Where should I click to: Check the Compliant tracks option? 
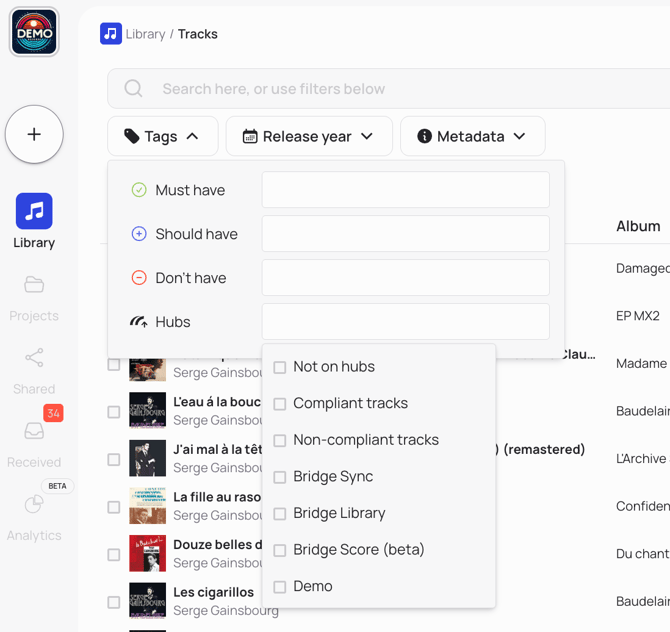(280, 404)
